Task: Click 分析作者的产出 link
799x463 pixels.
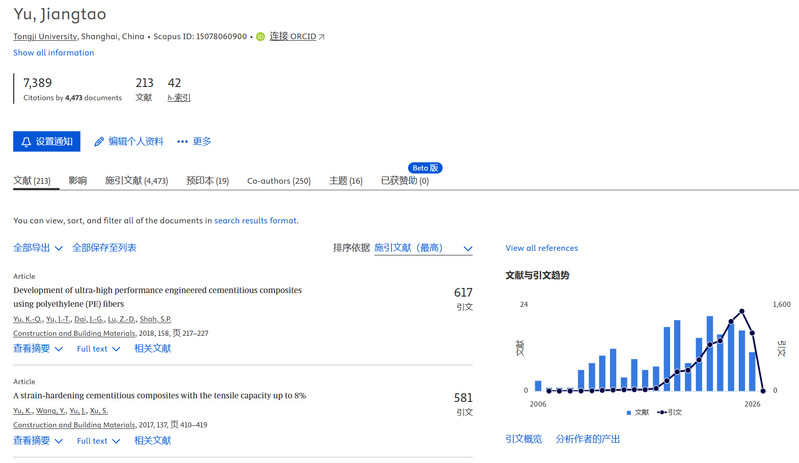Action: [588, 439]
